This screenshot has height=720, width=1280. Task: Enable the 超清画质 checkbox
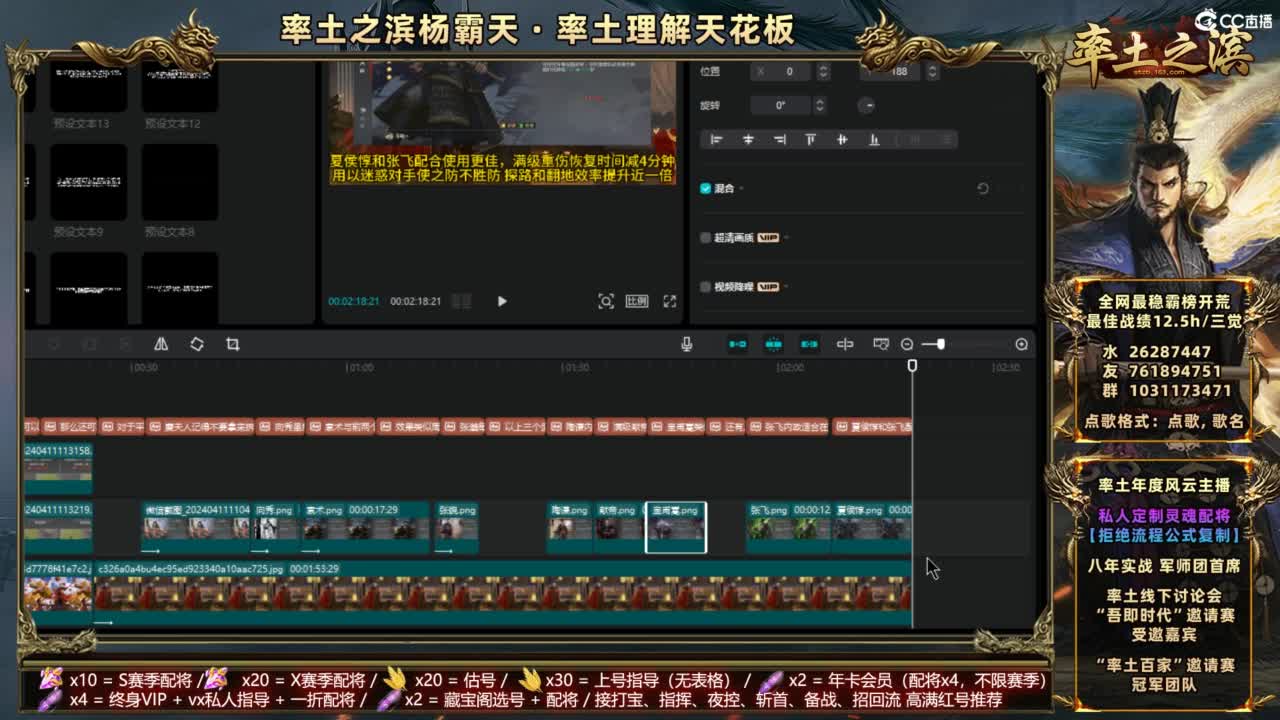tap(706, 238)
